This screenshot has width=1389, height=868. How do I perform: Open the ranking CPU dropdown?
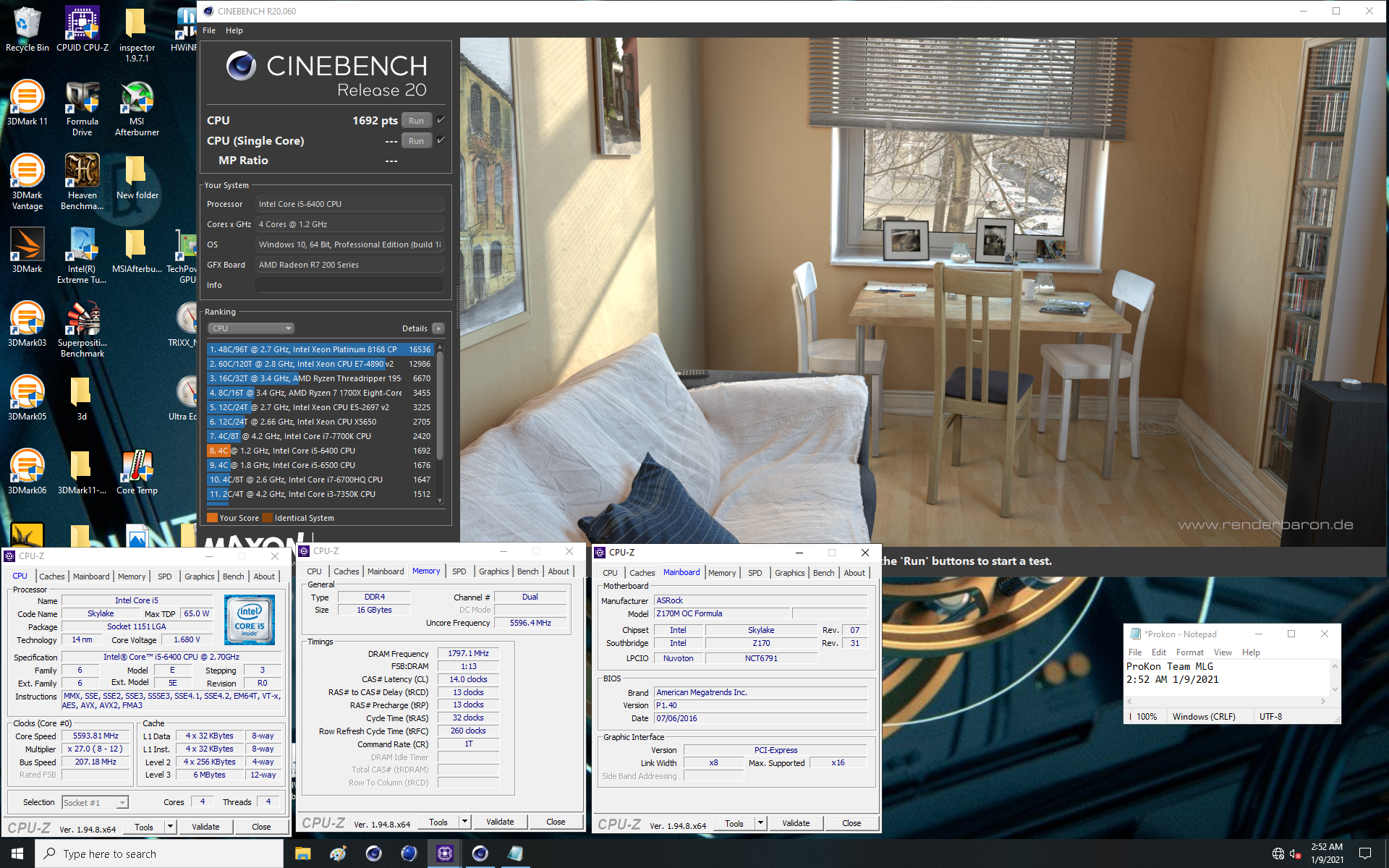[250, 328]
